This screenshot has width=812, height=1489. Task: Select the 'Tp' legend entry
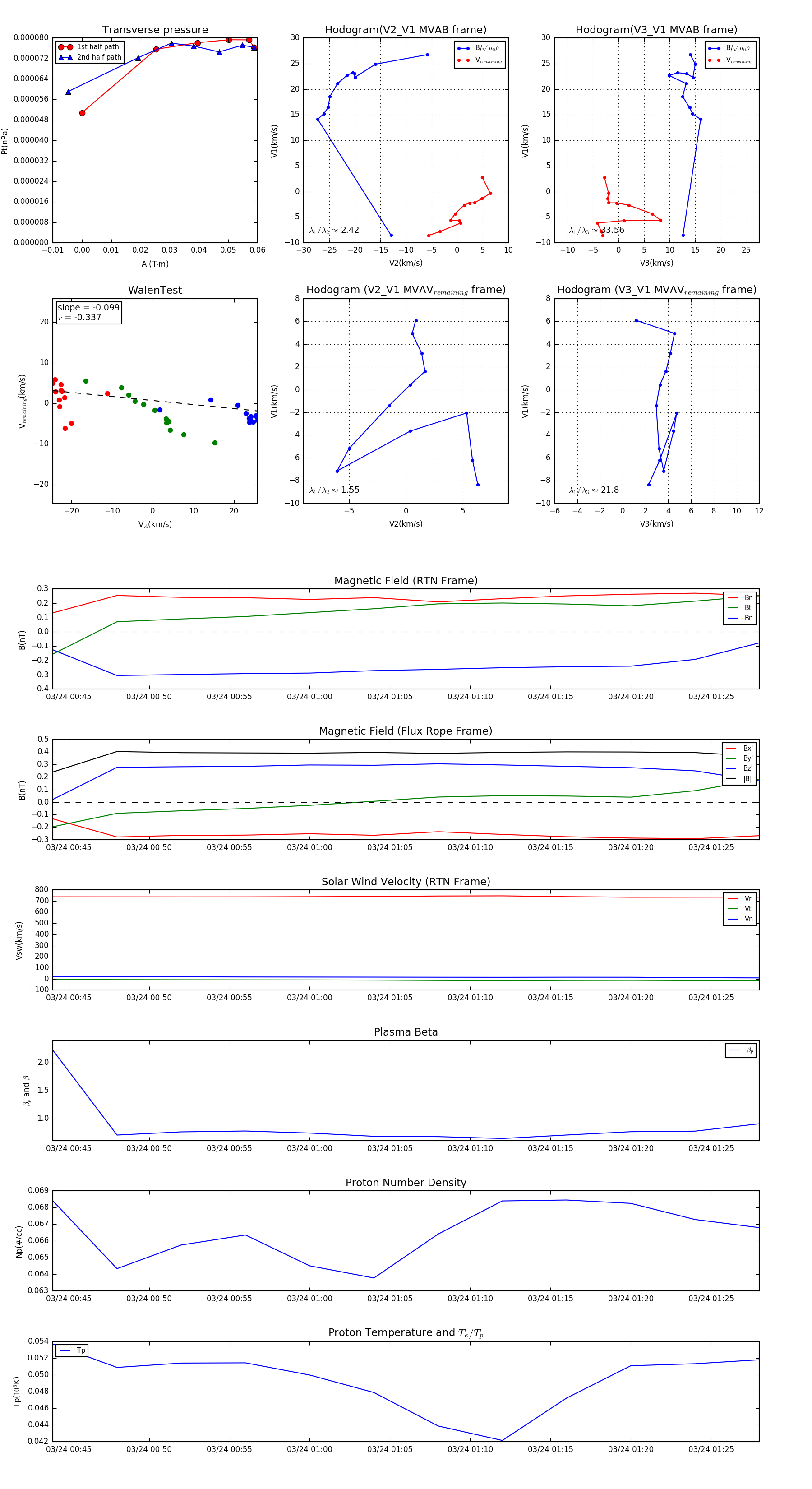(73, 1350)
